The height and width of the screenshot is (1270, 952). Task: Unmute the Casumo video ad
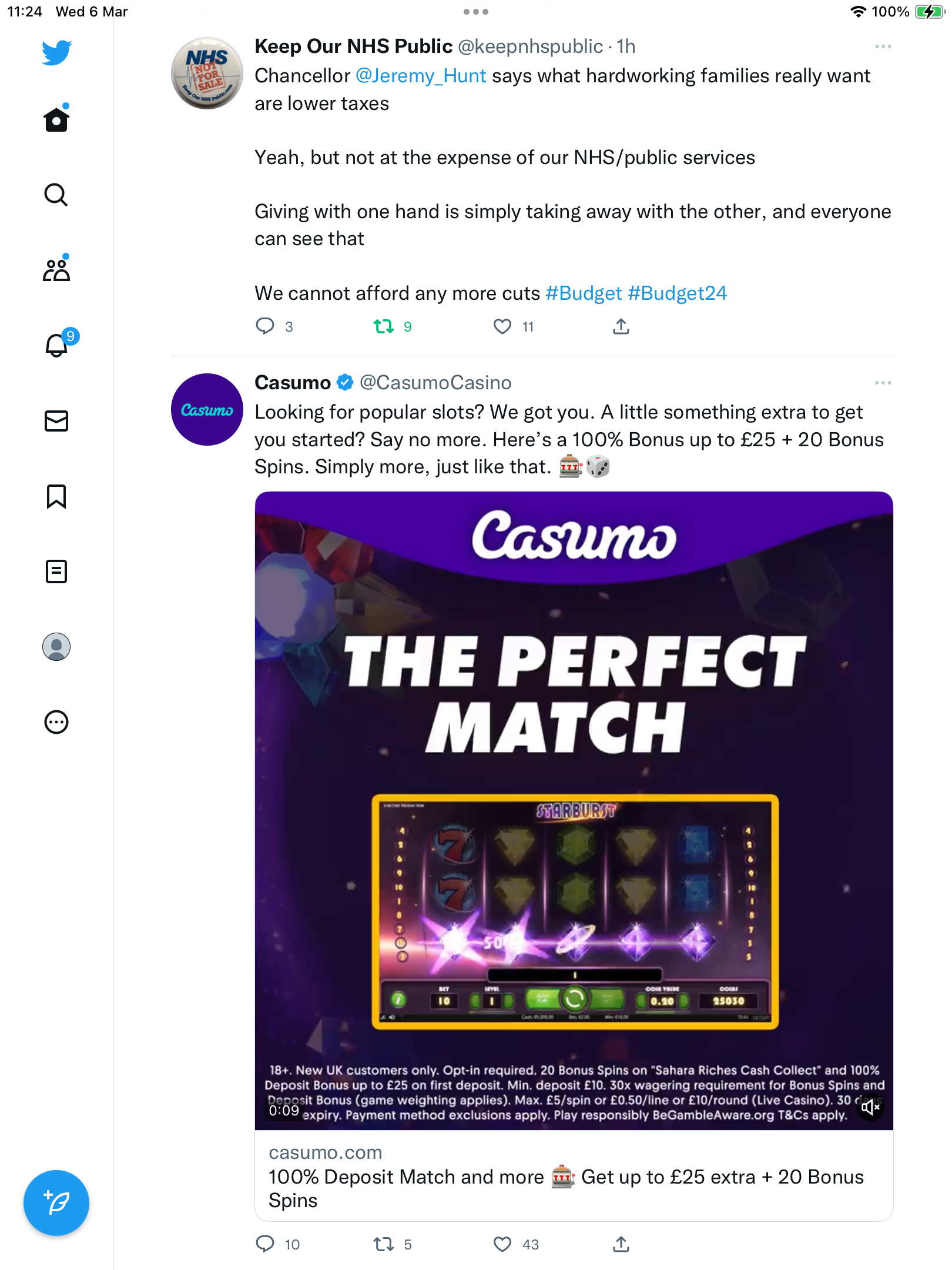[x=870, y=1108]
